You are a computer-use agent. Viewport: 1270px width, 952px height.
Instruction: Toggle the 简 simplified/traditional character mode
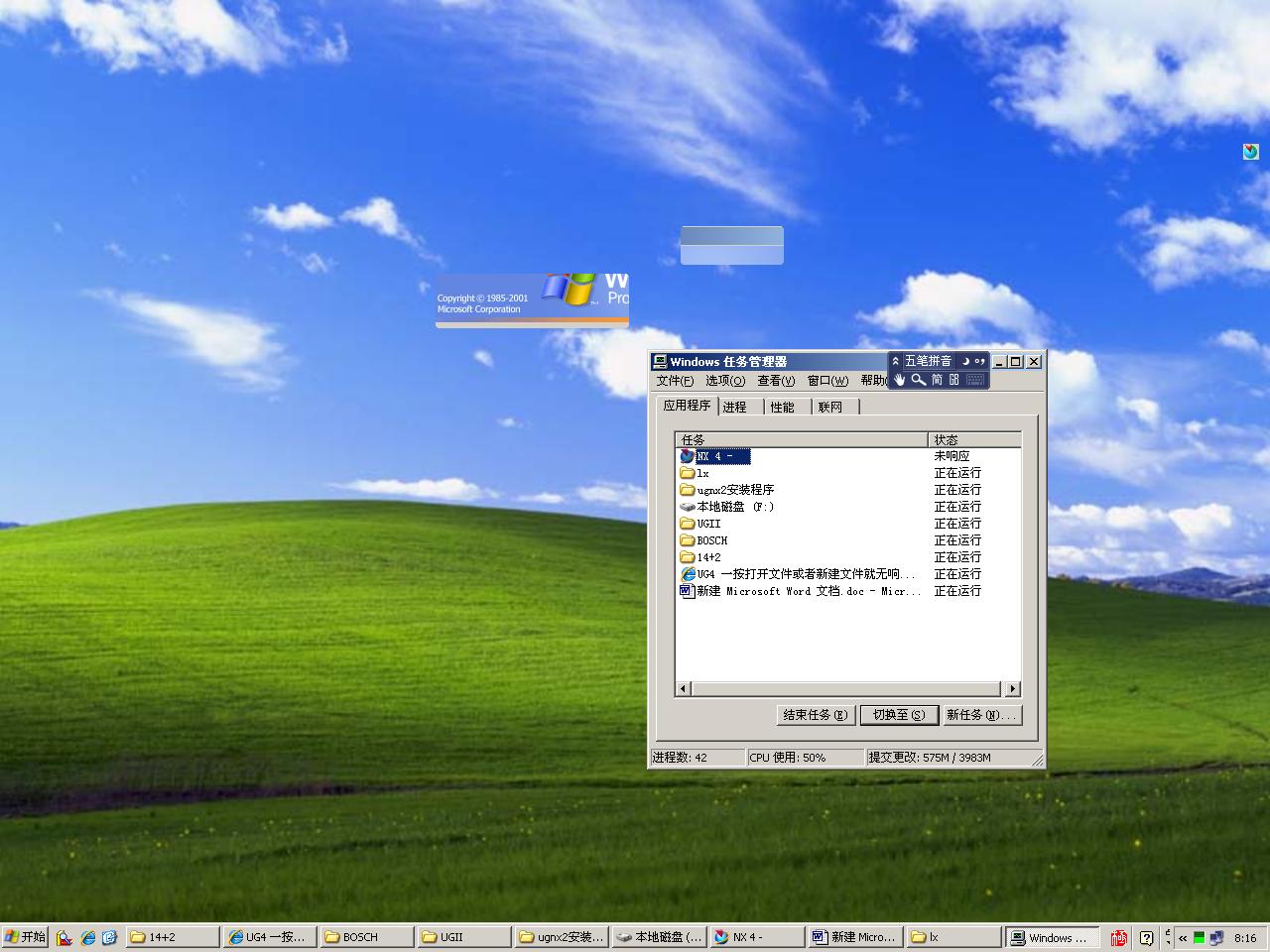(x=937, y=380)
